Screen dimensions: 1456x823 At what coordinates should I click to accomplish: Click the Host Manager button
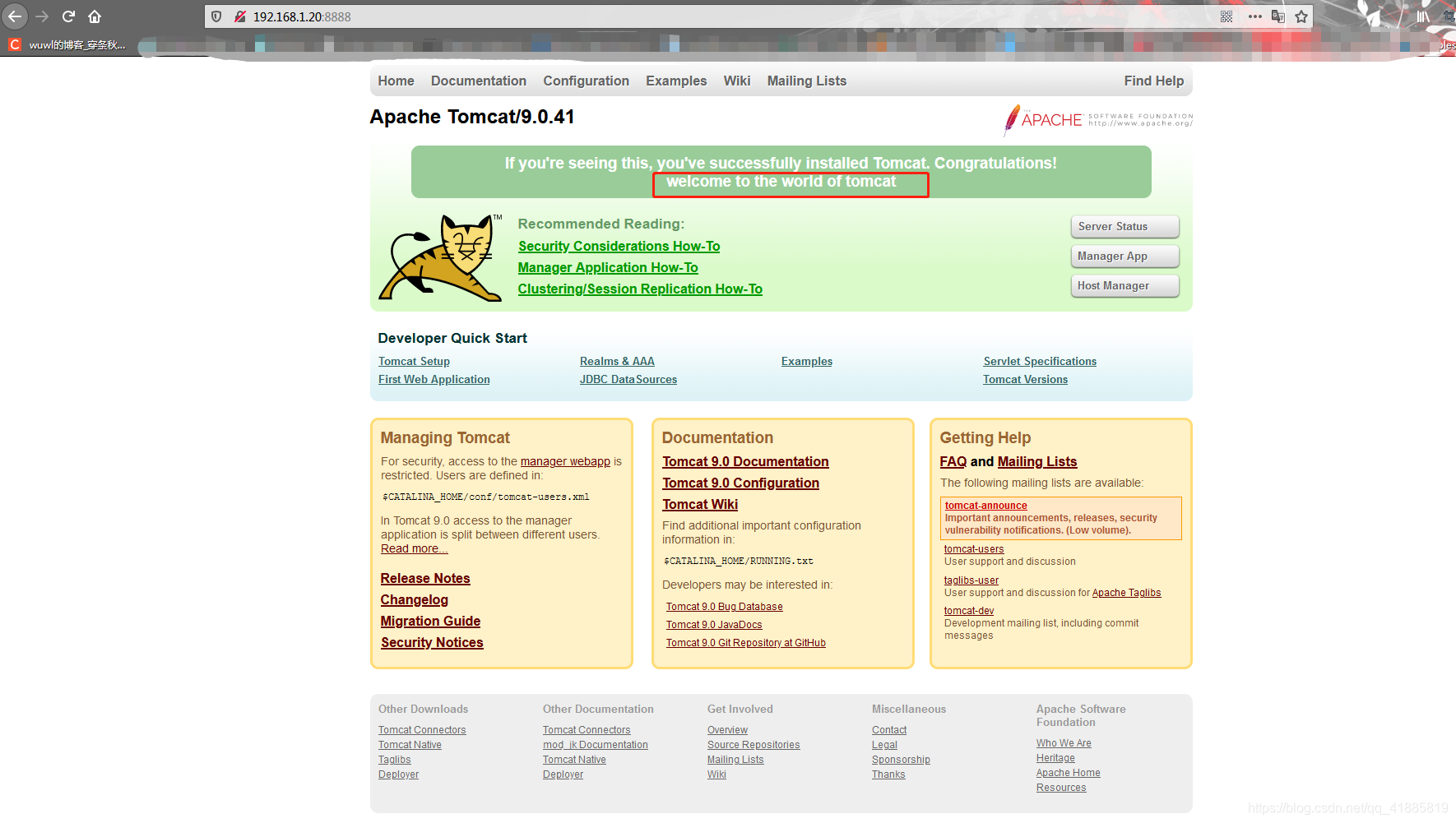click(1124, 286)
